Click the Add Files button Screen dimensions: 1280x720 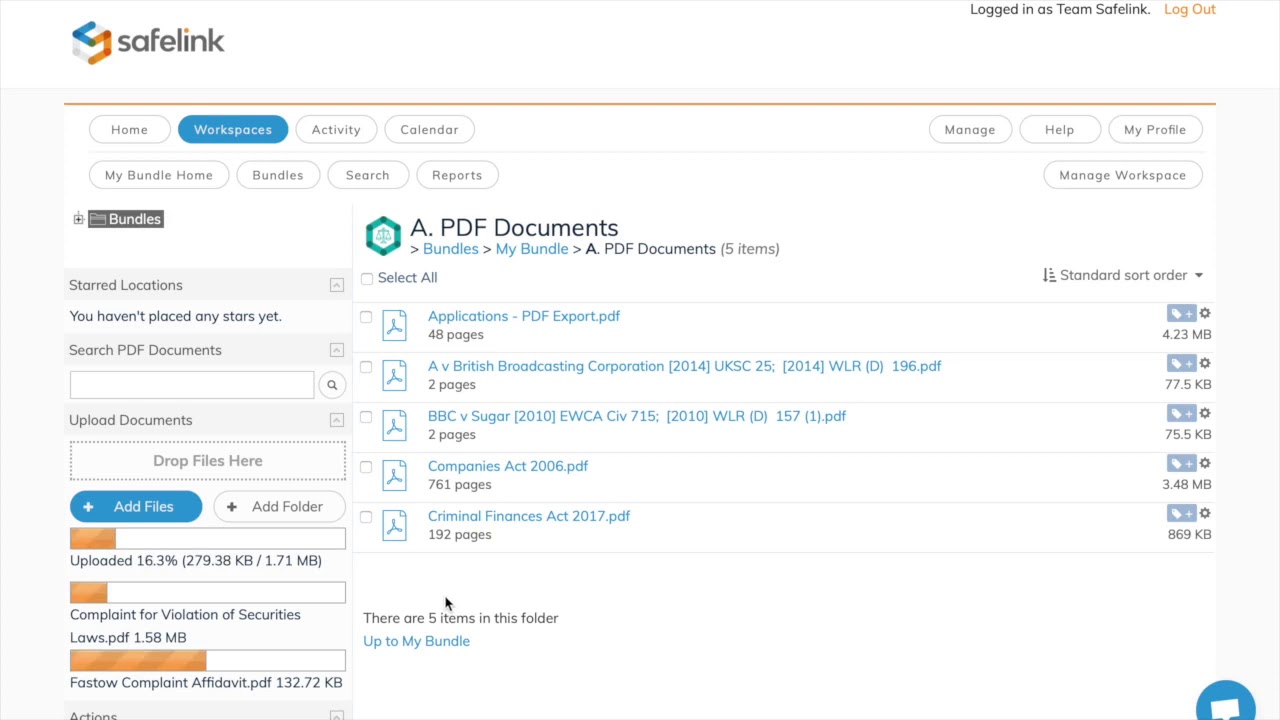136,507
